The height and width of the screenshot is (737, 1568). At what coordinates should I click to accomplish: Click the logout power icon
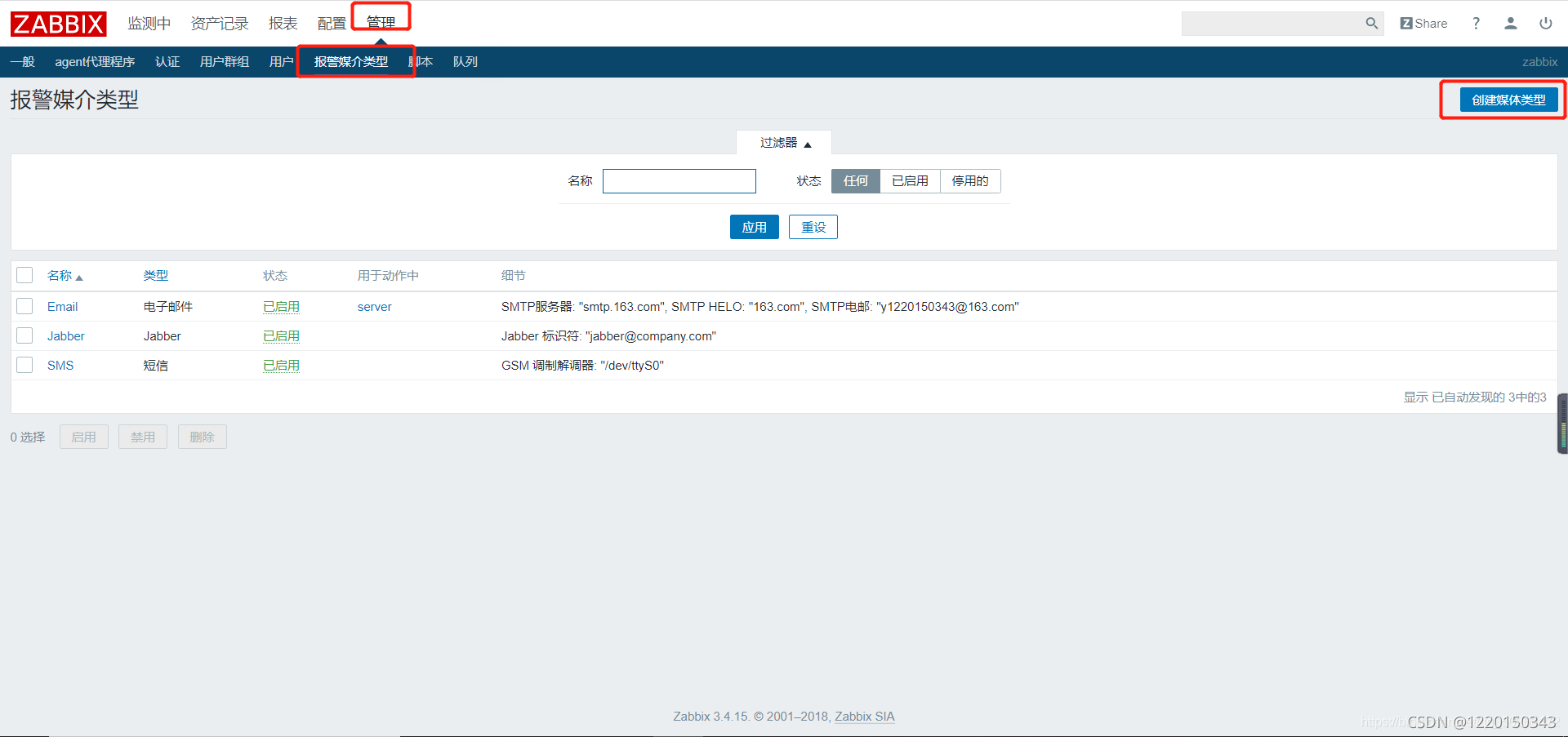point(1546,24)
